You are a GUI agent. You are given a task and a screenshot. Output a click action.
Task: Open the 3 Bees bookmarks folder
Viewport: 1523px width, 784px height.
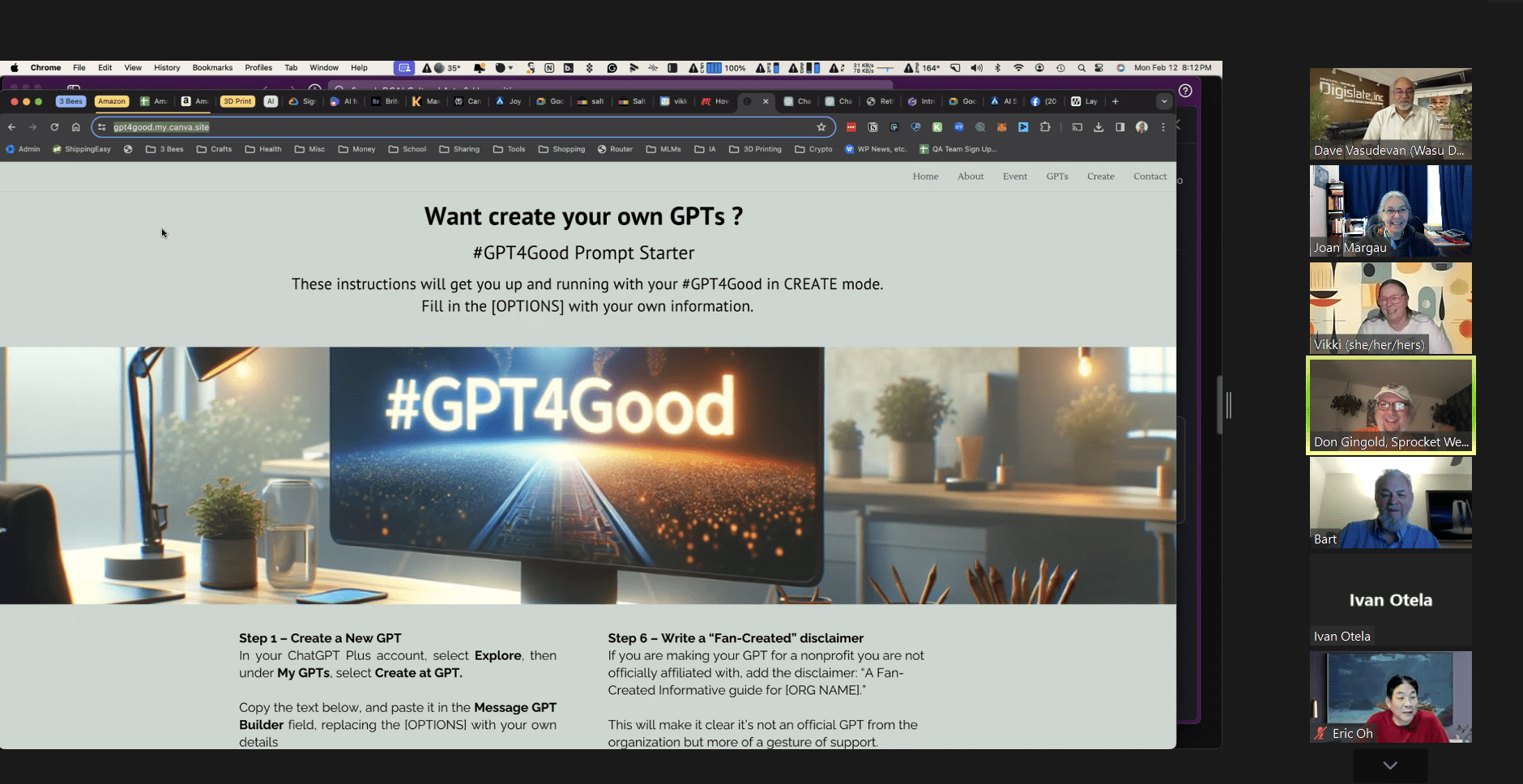click(x=164, y=149)
